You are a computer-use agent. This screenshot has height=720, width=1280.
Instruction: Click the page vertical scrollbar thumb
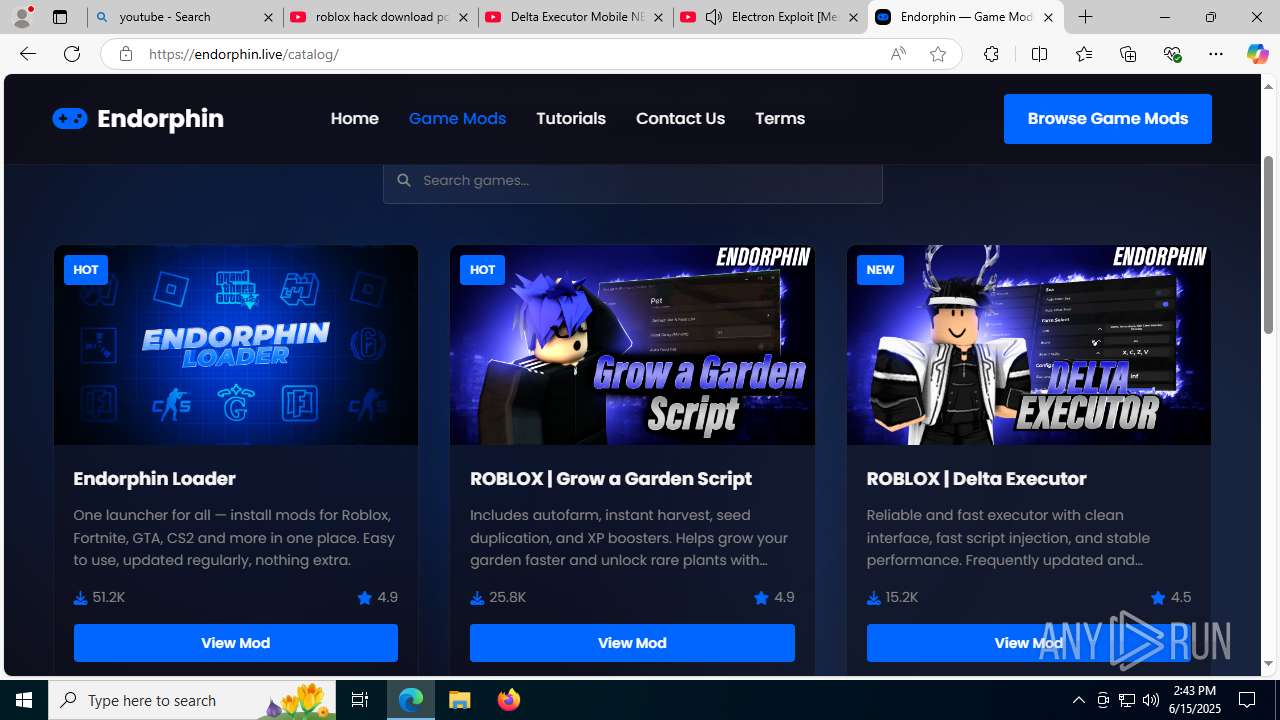tap(1269, 245)
